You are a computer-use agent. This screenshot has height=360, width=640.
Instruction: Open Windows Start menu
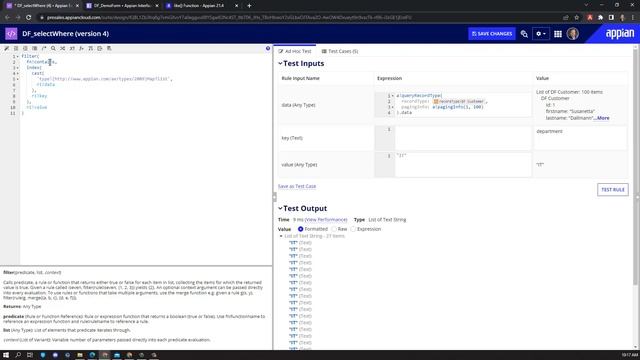click(x=6, y=355)
